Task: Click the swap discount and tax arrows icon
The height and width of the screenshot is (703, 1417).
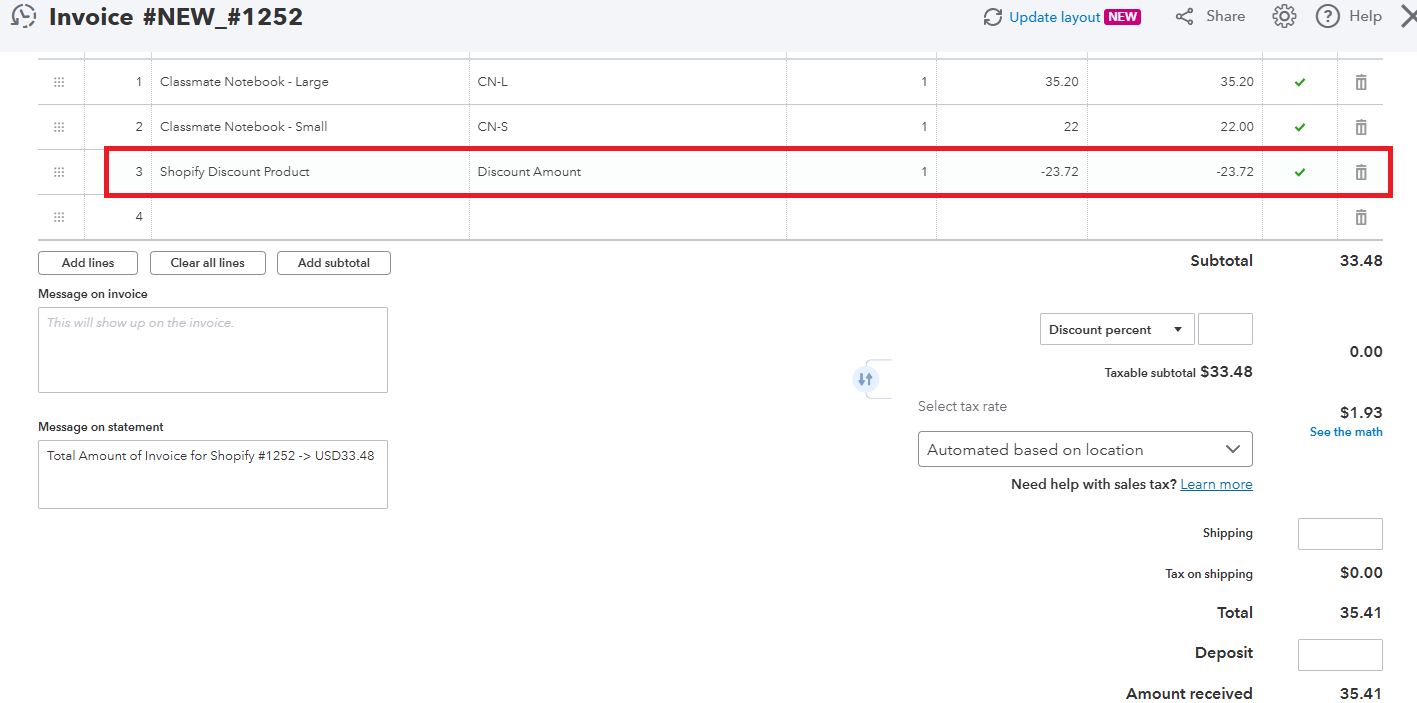Action: coord(866,379)
